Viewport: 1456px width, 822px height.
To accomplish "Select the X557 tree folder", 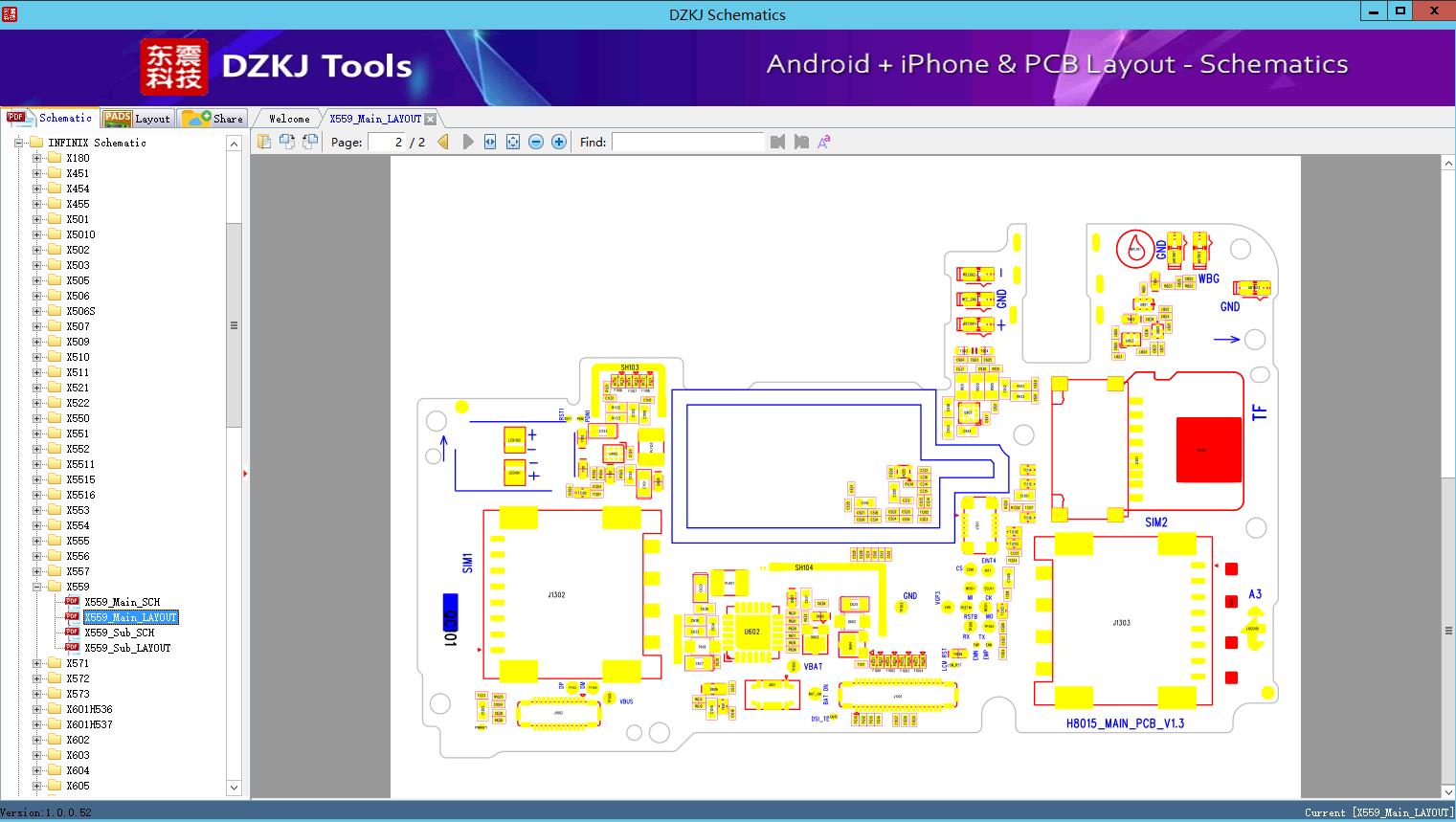I will click(x=78, y=571).
